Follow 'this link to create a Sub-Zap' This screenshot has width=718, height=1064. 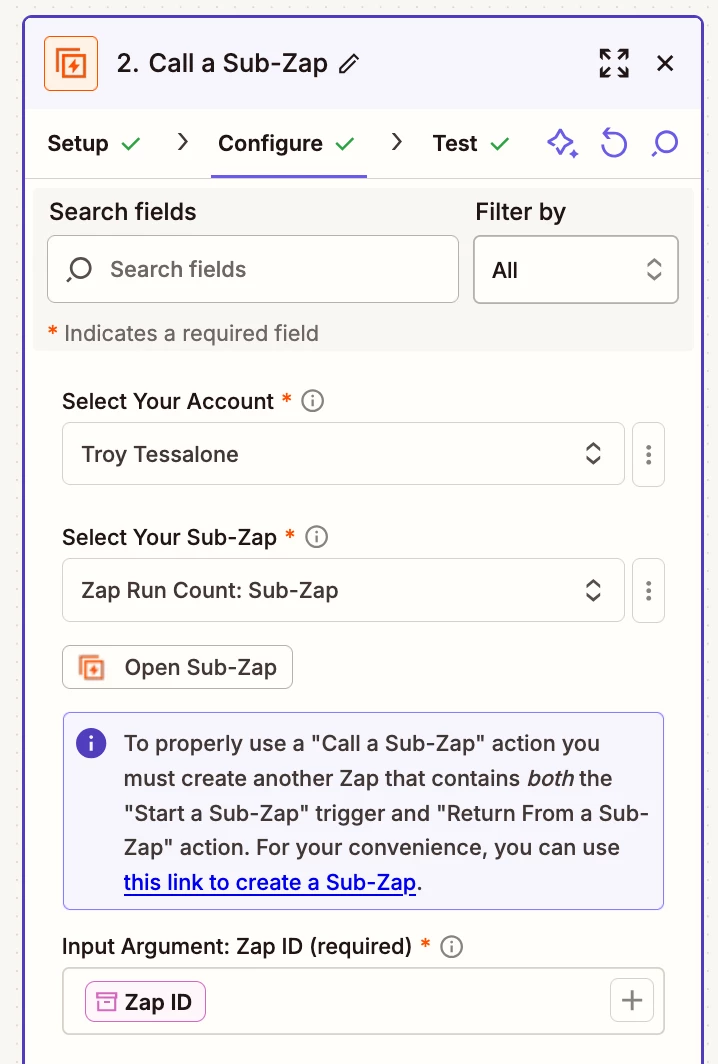[269, 883]
